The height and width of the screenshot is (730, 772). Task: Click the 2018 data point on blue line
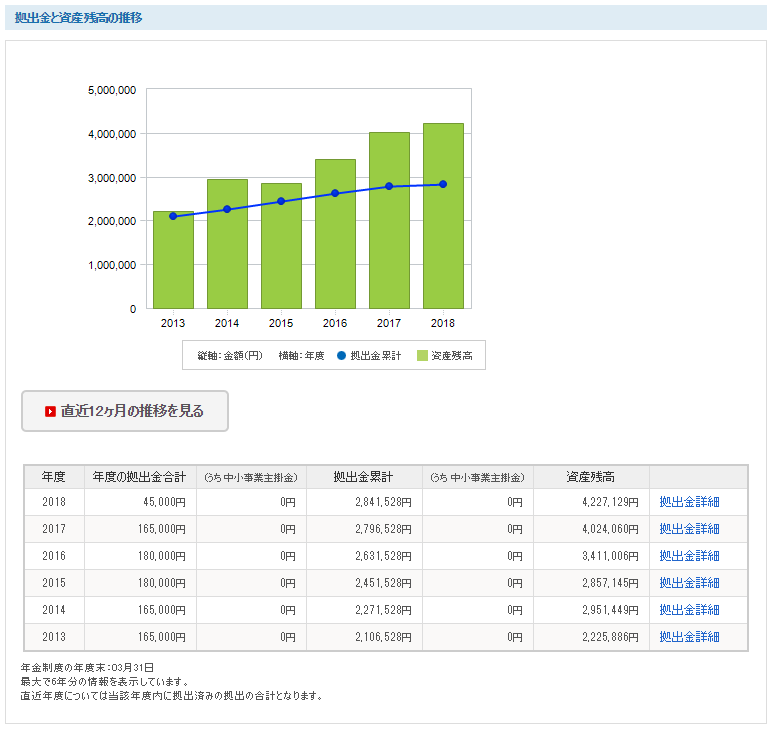tap(443, 184)
